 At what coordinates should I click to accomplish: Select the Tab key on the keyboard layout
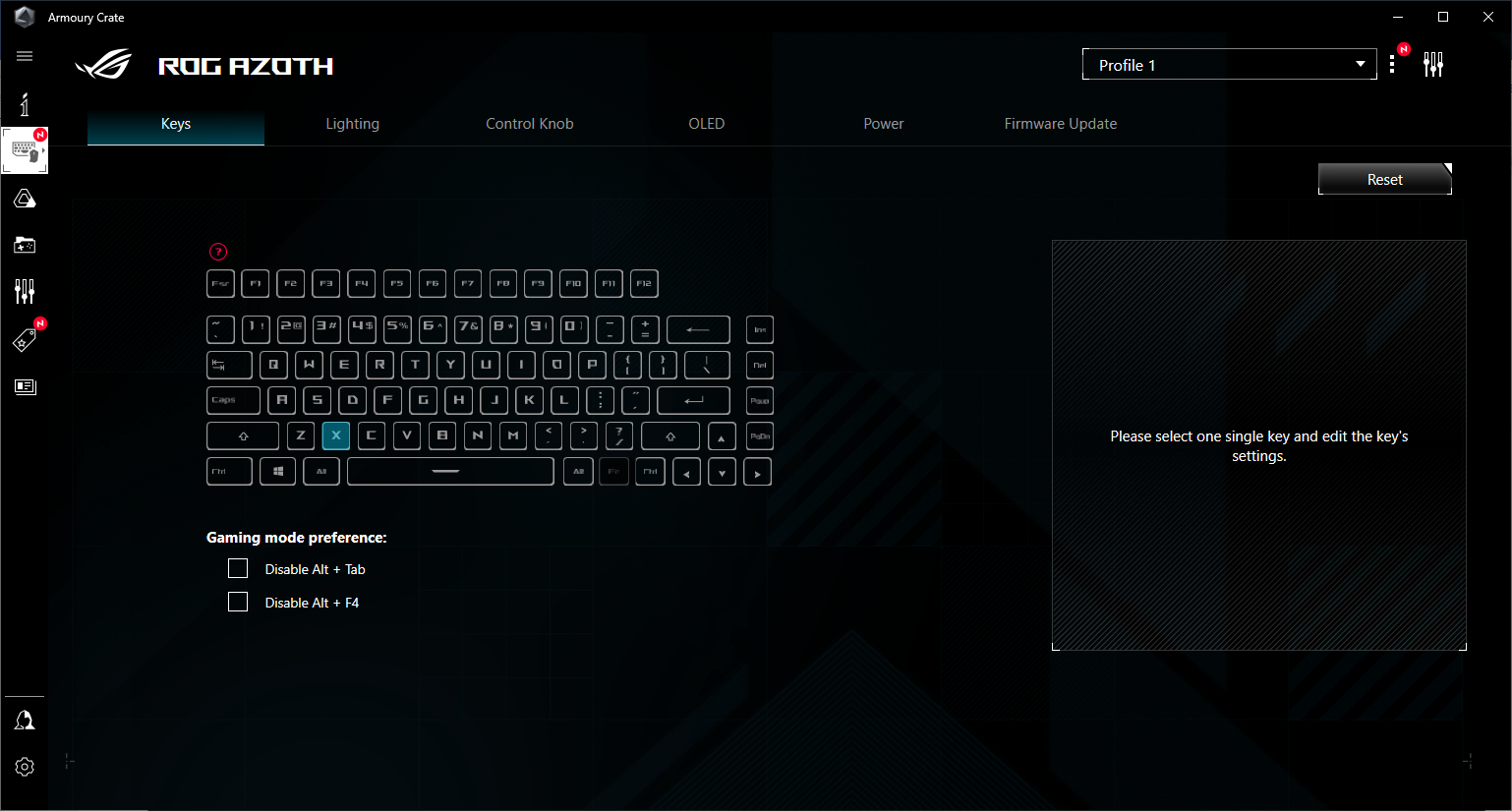click(229, 365)
